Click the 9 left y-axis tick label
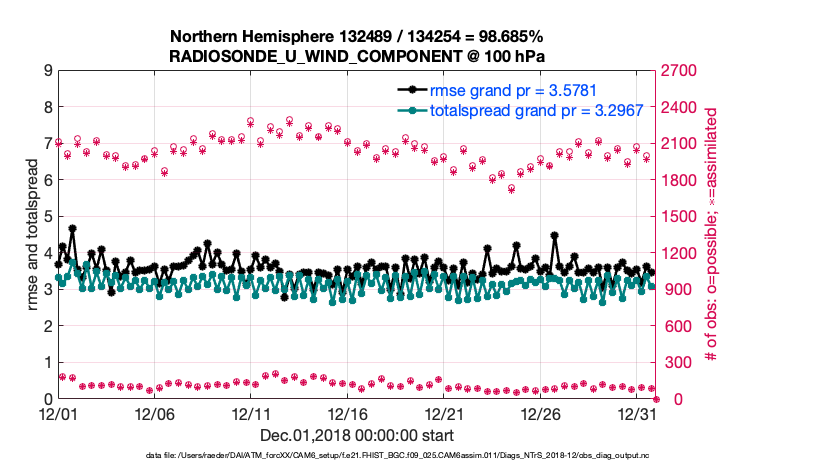The image size is (830, 470). coord(47,71)
